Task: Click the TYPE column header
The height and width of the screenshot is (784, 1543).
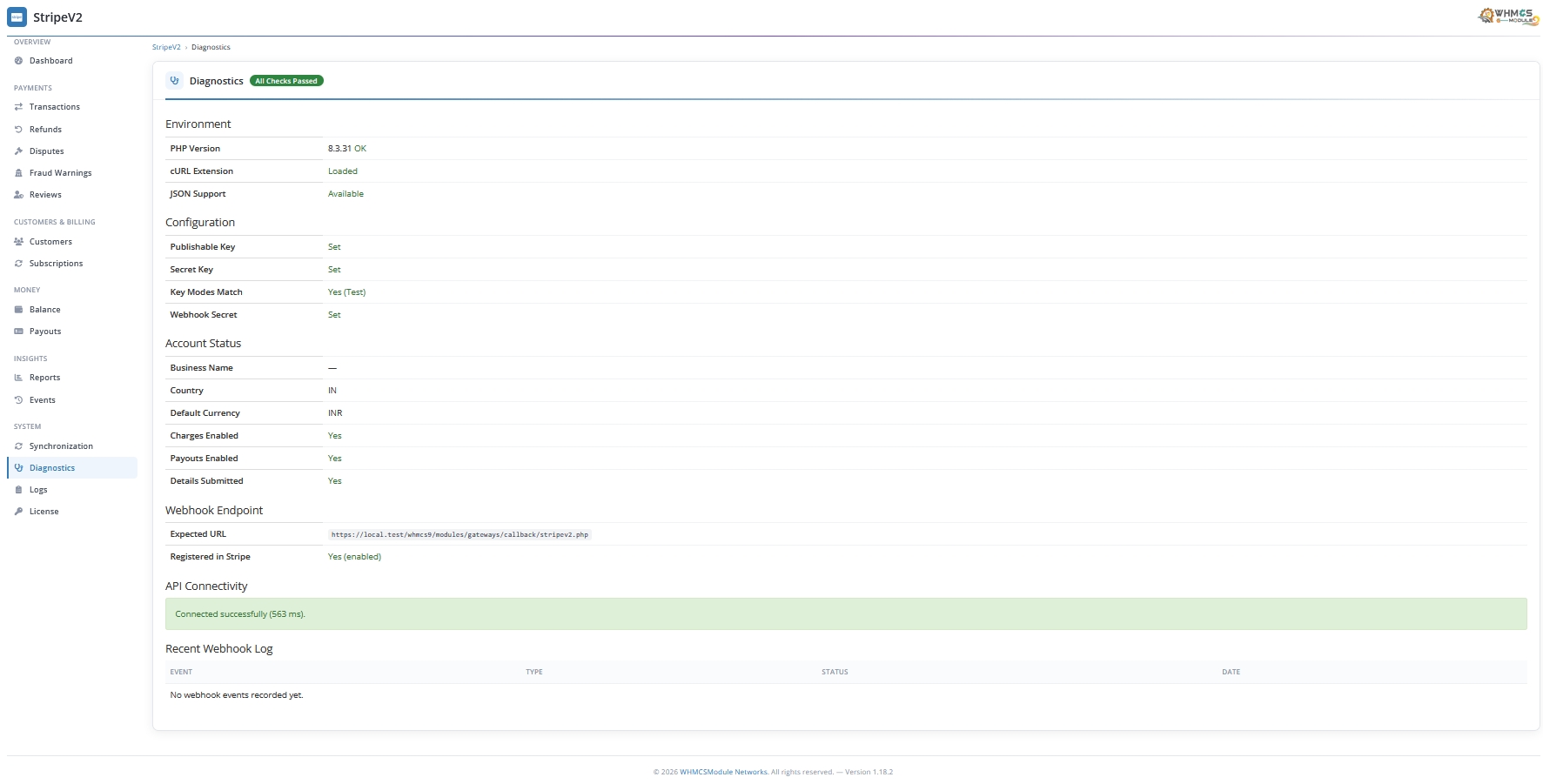Action: pyautogui.click(x=534, y=672)
